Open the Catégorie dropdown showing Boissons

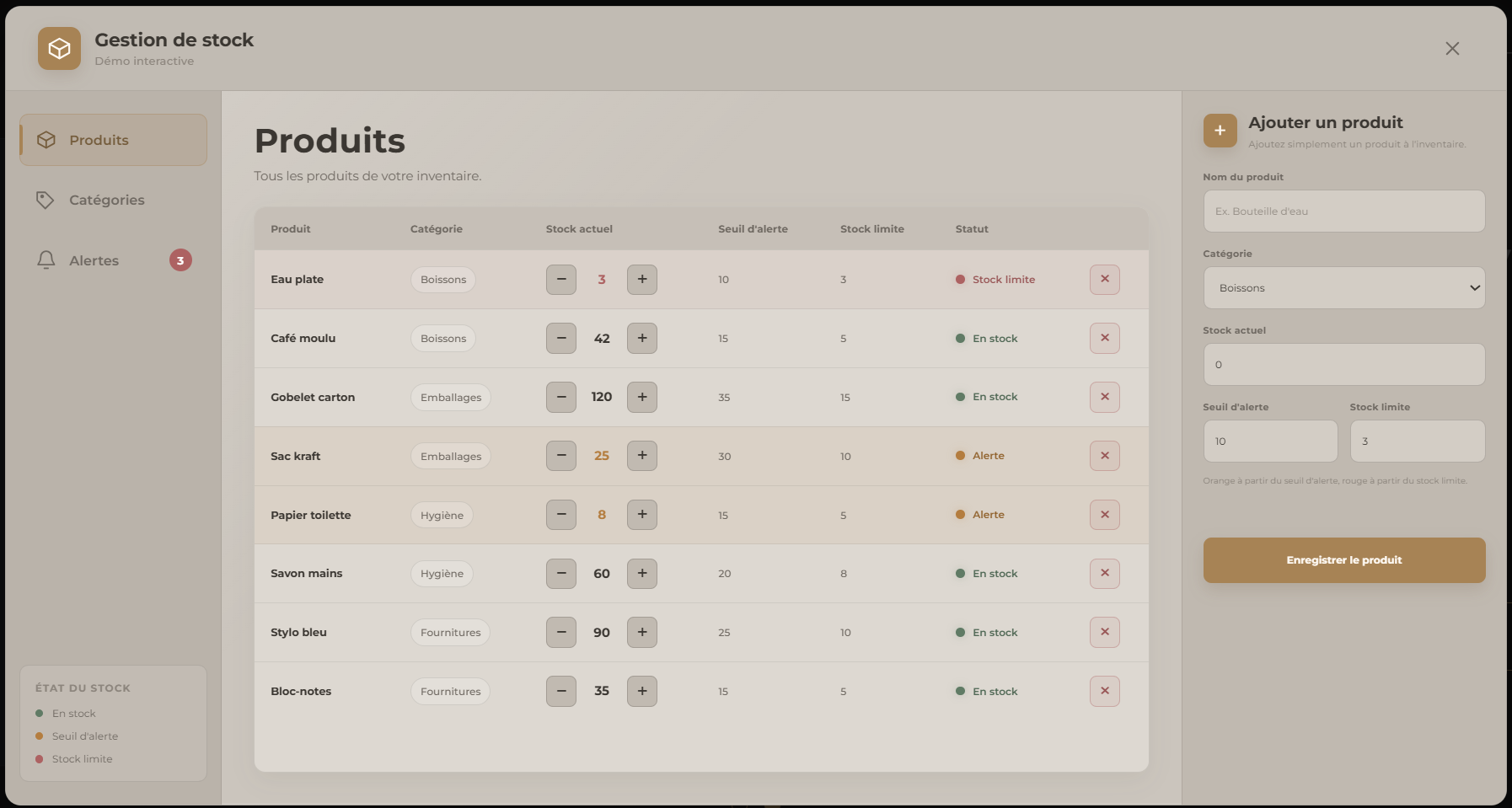coord(1343,288)
